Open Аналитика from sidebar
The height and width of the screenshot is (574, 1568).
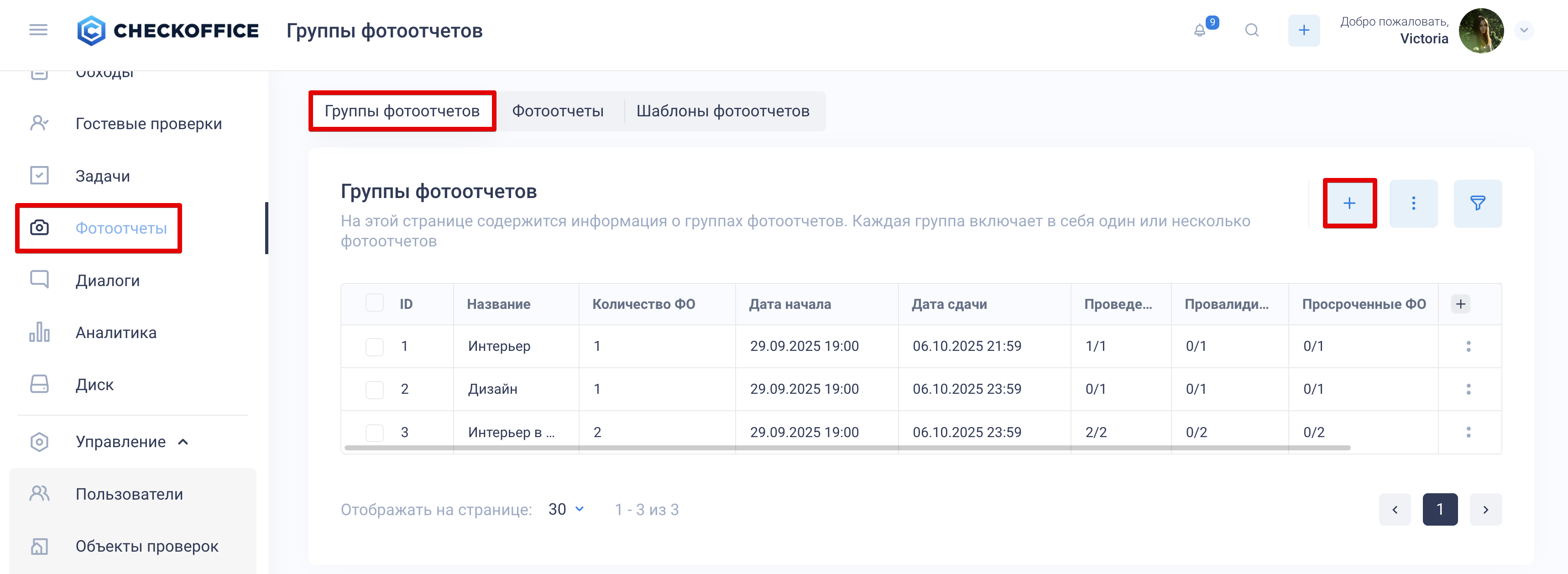[x=115, y=332]
